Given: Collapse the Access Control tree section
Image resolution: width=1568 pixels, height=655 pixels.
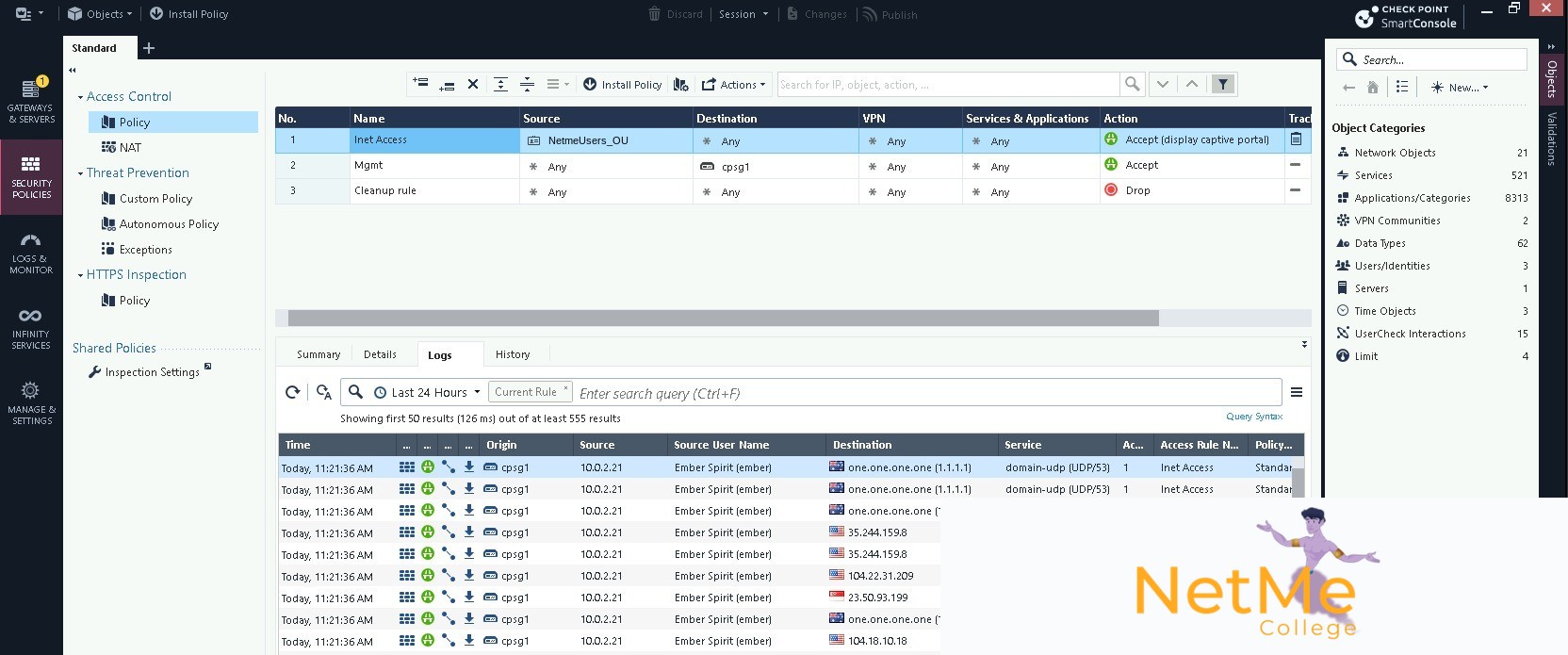Looking at the screenshot, I should (x=80, y=97).
